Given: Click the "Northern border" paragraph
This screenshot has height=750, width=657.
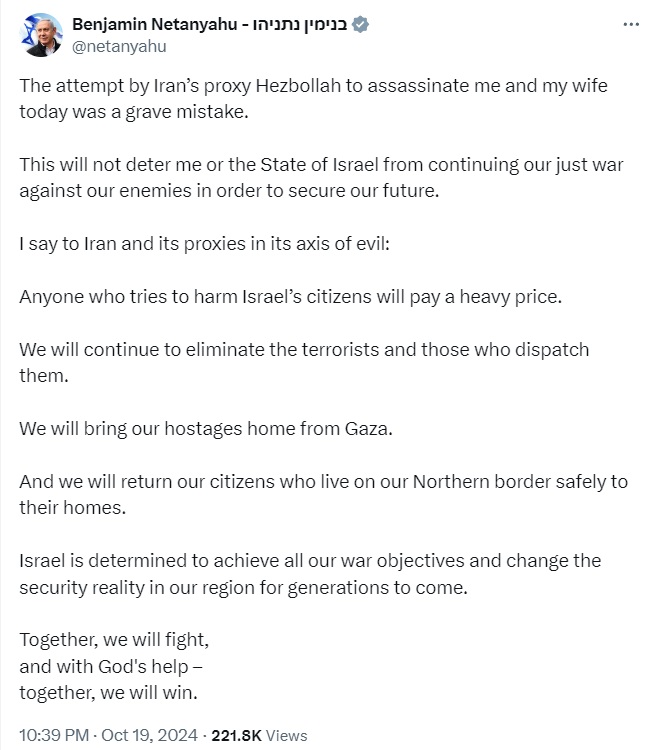Looking at the screenshot, I should [323, 494].
